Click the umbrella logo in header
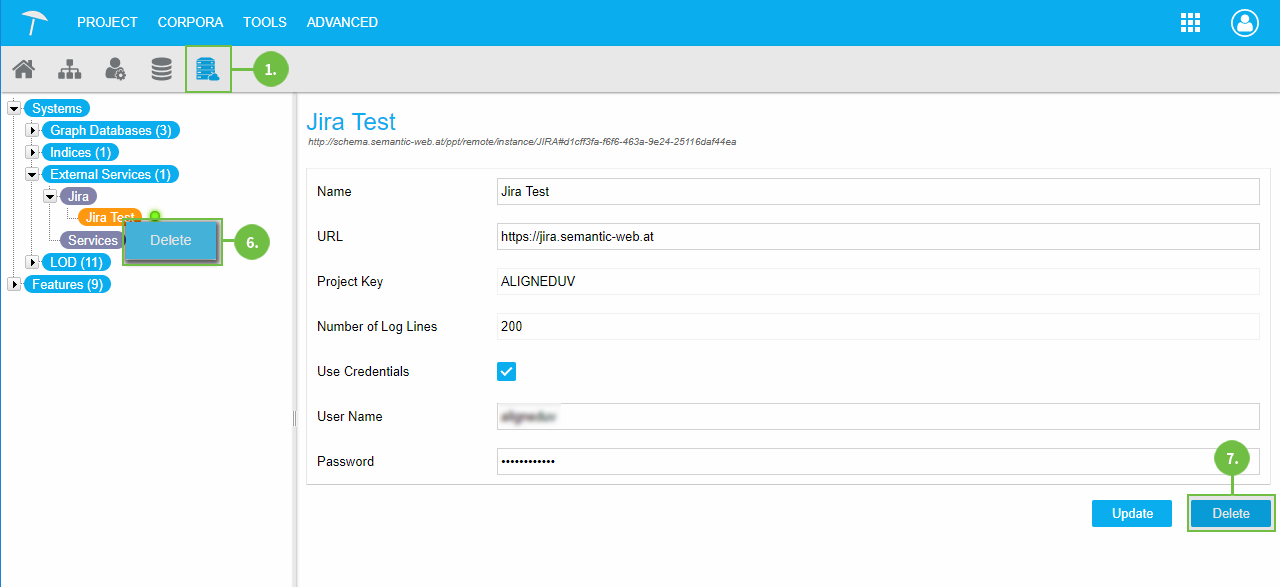1280x587 pixels. point(35,22)
